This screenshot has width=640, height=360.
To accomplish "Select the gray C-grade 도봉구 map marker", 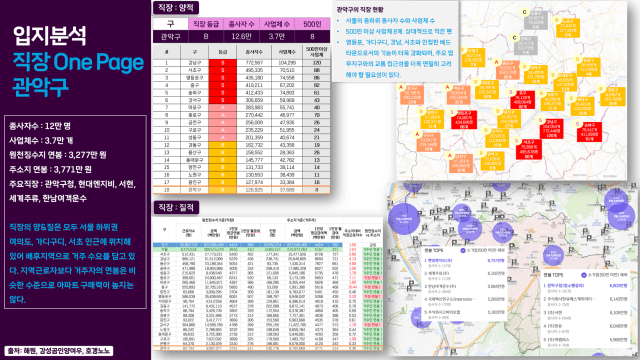I will coord(536,20).
